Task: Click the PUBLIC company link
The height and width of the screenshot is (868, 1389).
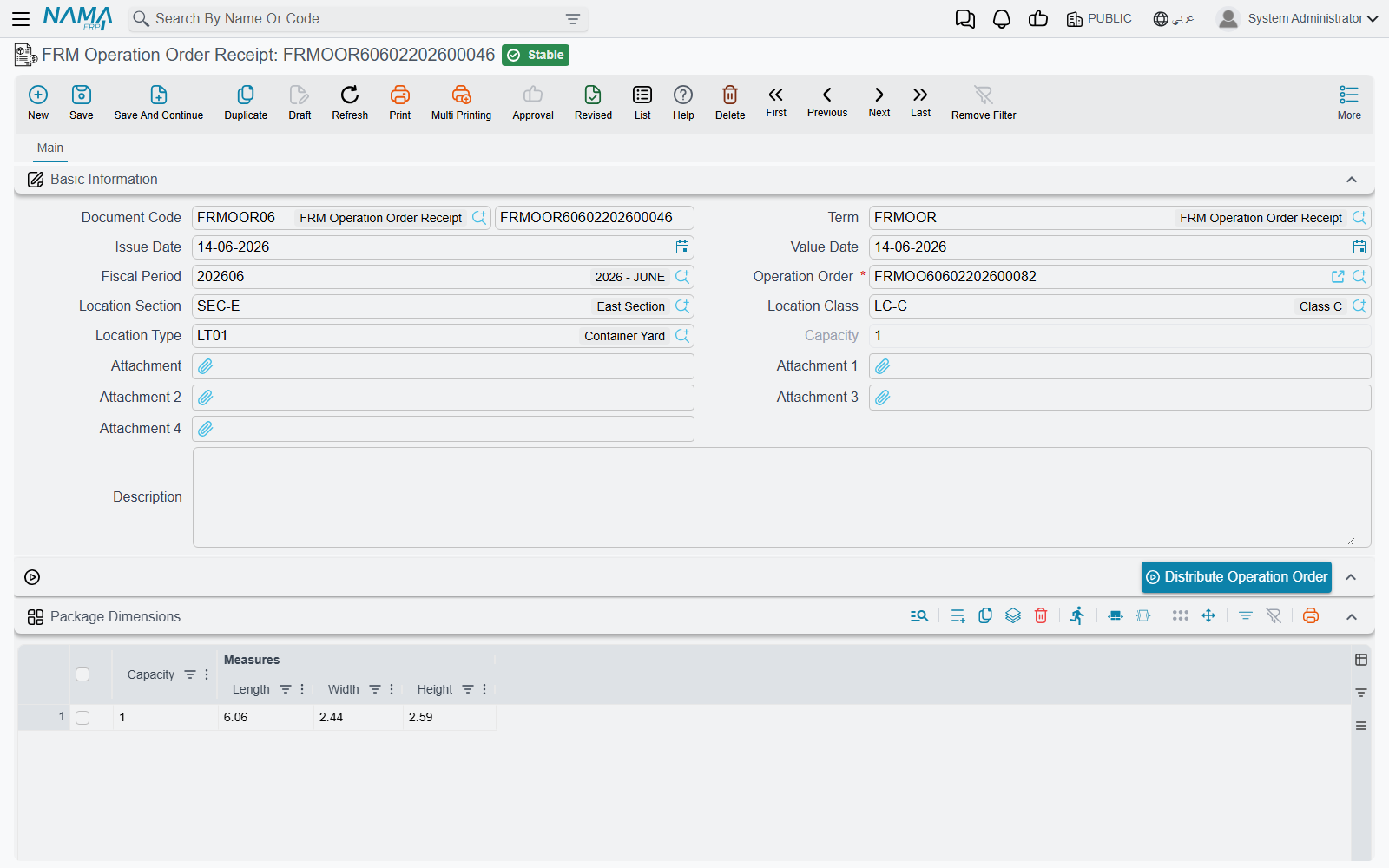Action: [x=1099, y=18]
